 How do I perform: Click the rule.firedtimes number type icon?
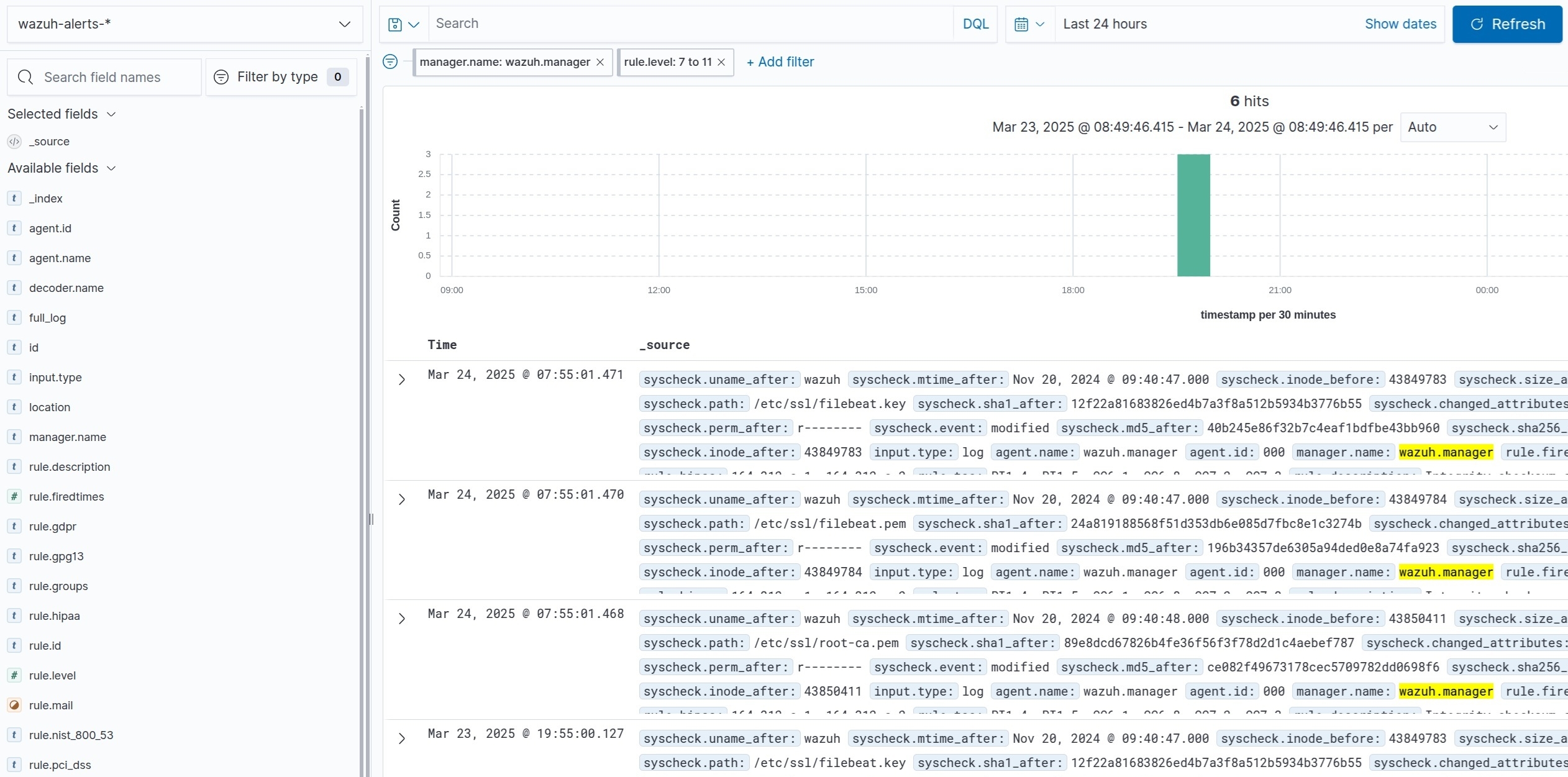click(x=14, y=497)
